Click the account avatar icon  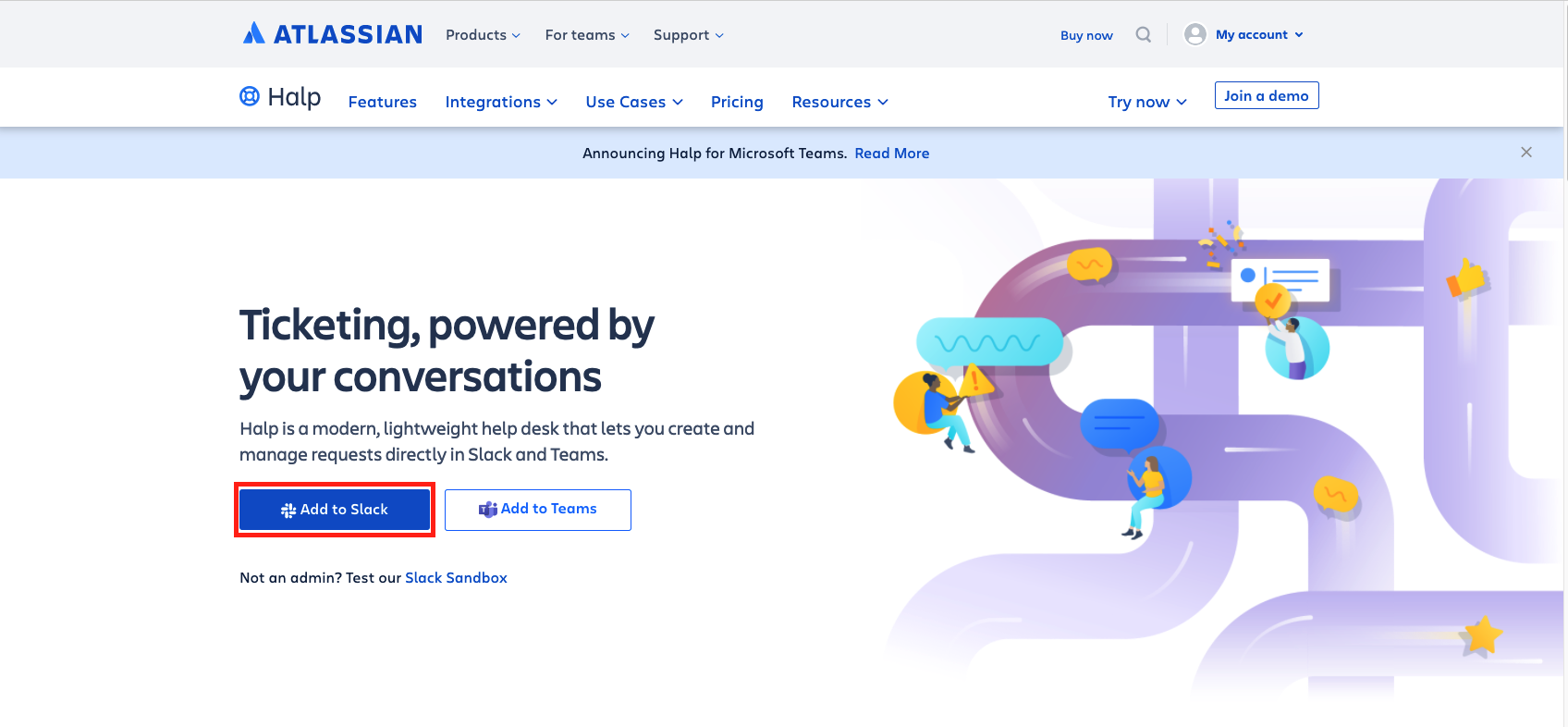(1195, 34)
